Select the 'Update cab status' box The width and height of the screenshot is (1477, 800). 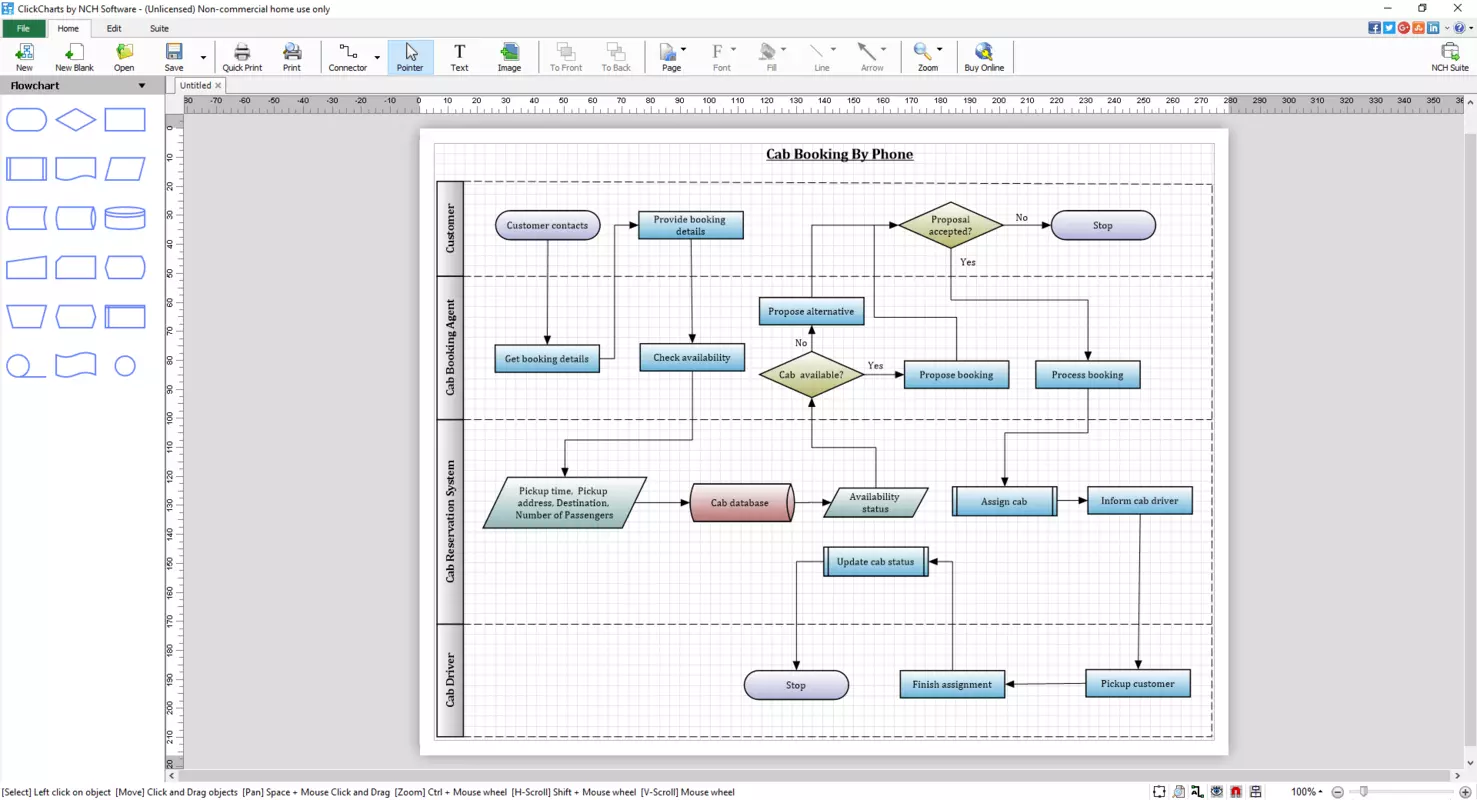875,561
